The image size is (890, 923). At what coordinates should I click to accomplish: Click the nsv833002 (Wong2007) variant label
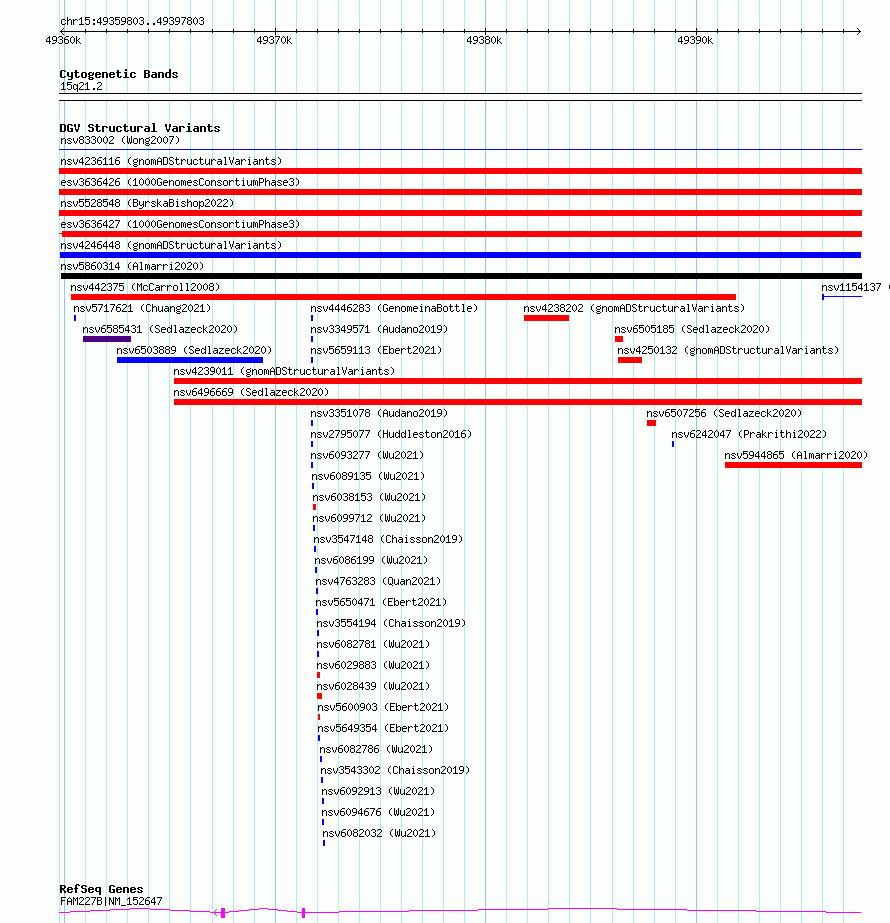[120, 140]
